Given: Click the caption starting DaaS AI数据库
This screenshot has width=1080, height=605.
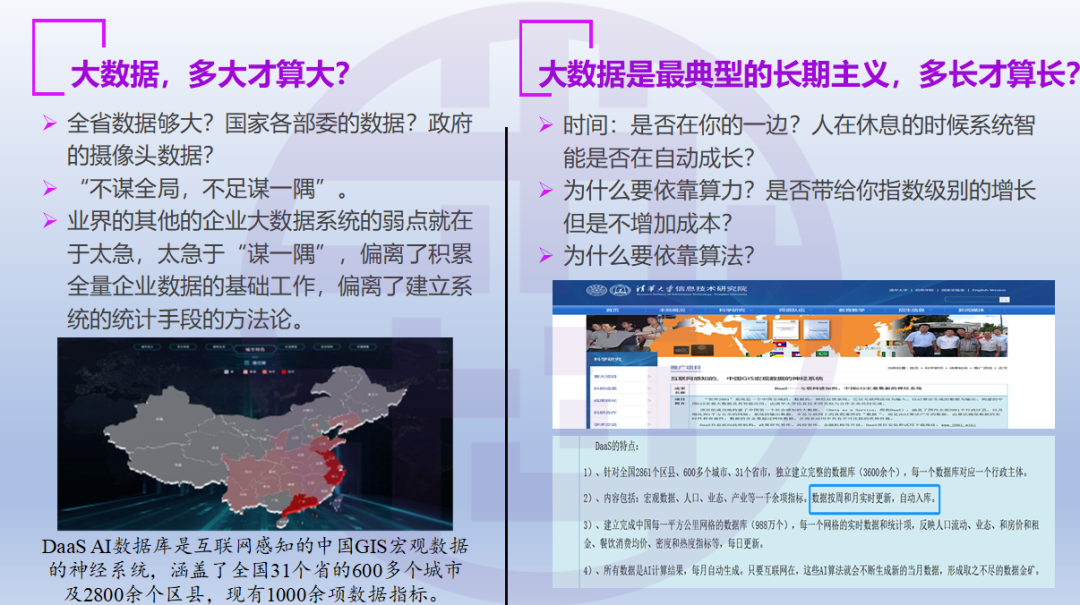Looking at the screenshot, I should pyautogui.click(x=255, y=570).
